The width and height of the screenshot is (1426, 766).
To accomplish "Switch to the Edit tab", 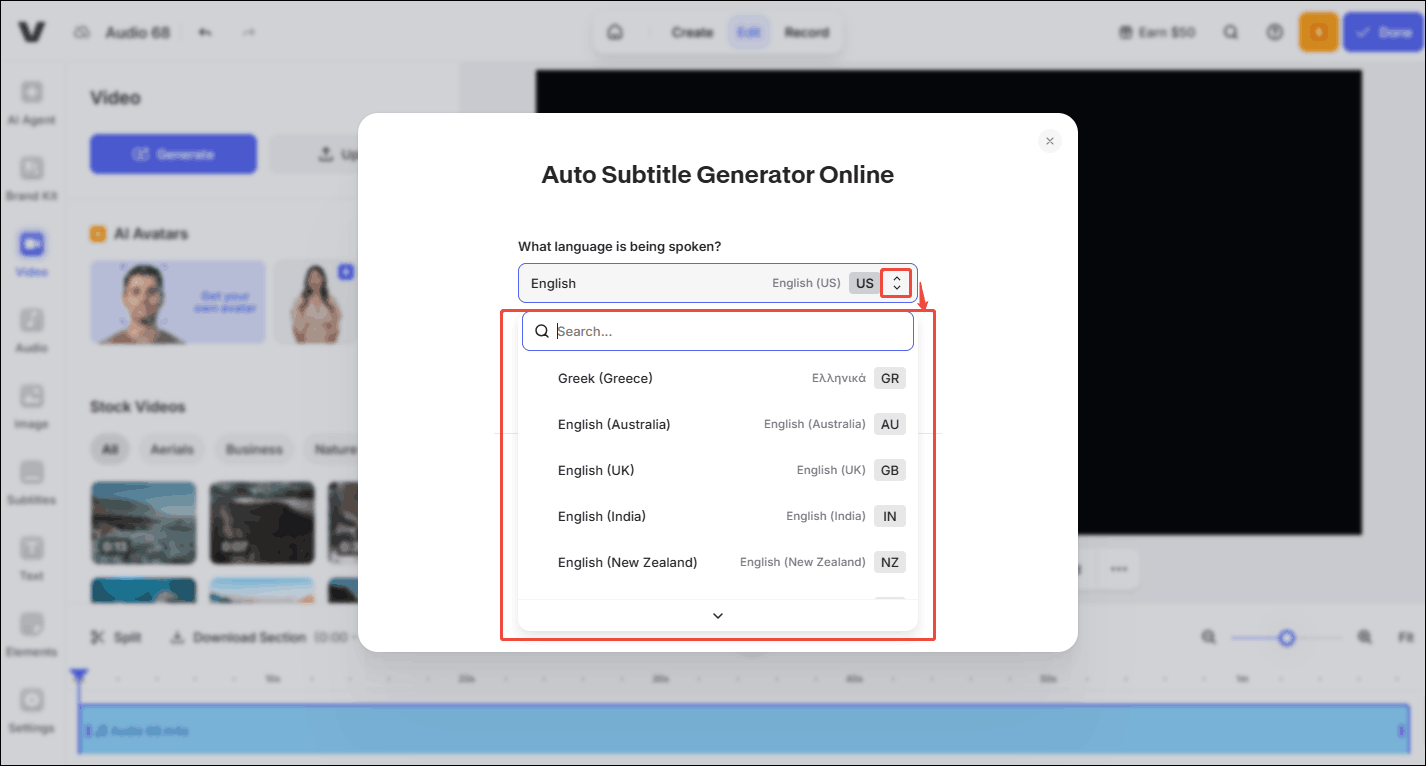I will coord(749,32).
